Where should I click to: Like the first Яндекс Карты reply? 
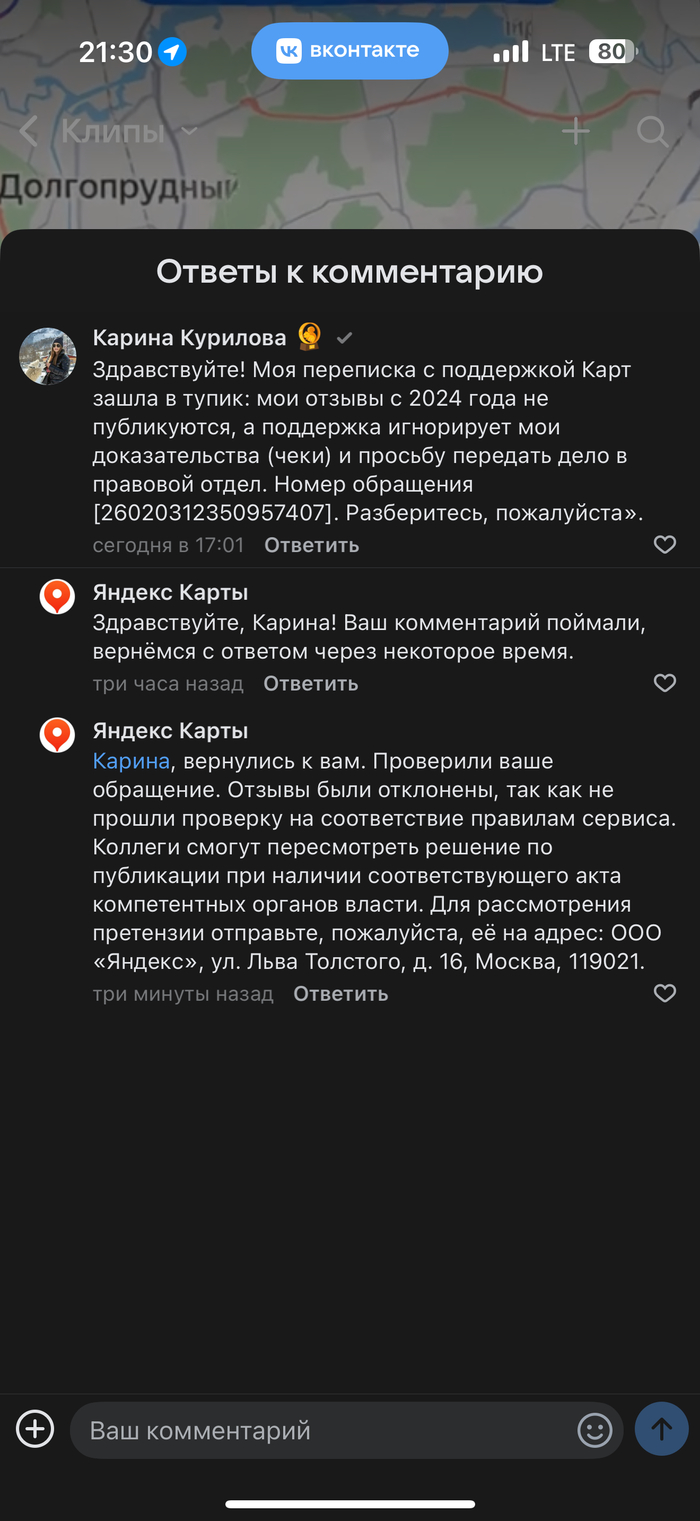pos(664,683)
